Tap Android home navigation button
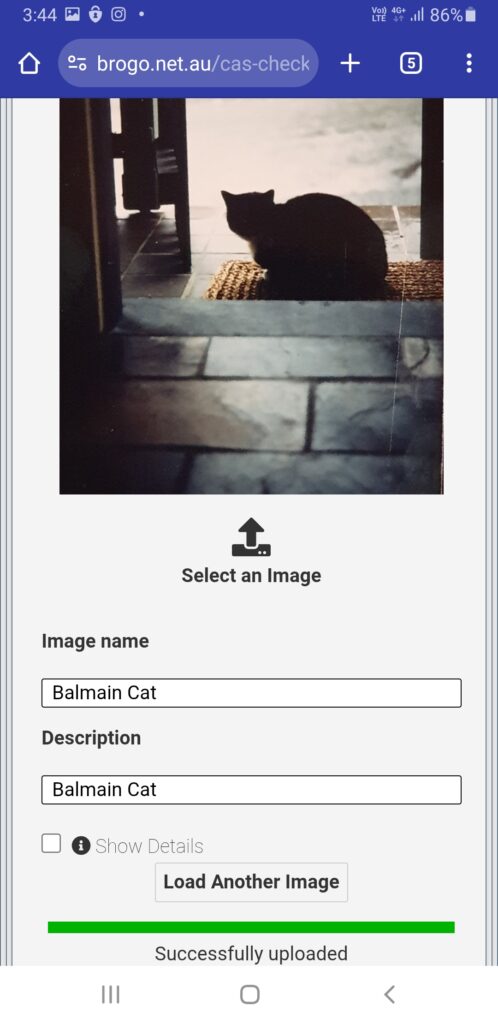The image size is (498, 1024). coord(249,995)
